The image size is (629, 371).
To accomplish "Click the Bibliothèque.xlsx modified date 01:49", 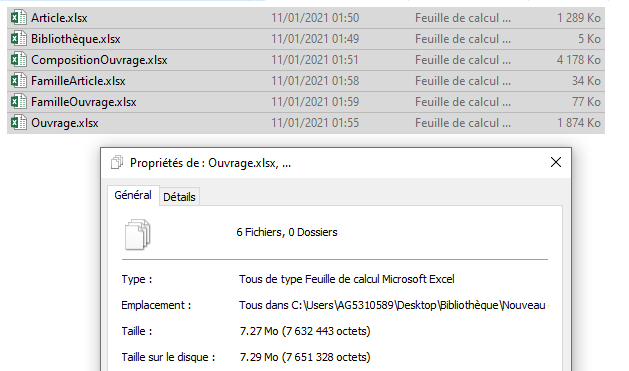I will 315,39.
